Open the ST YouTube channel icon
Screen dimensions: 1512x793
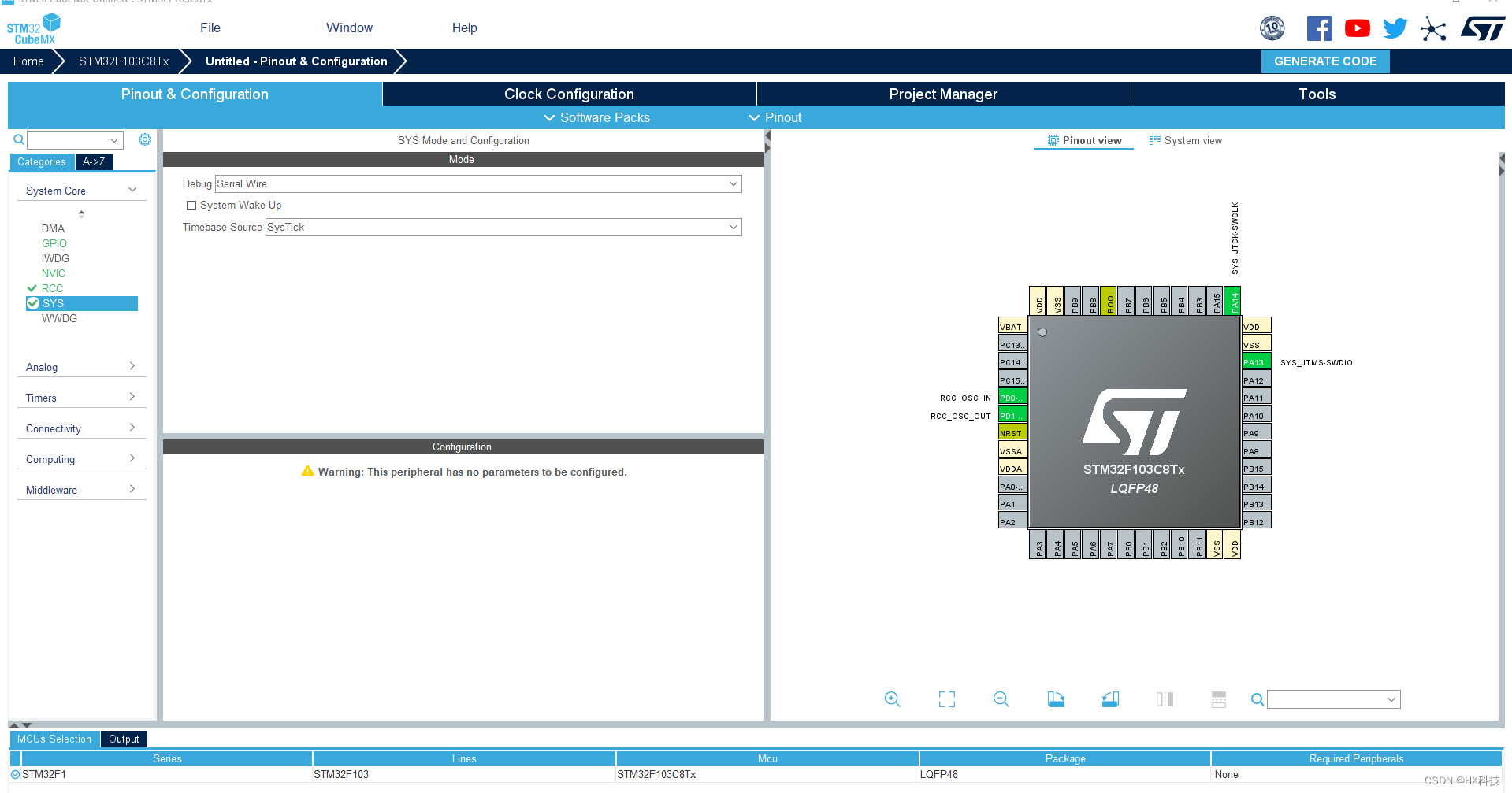(1357, 28)
